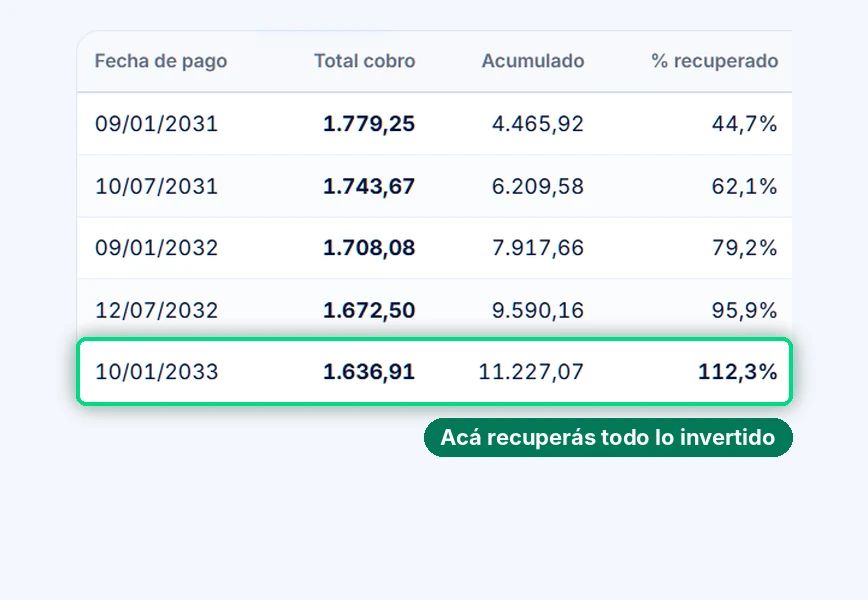This screenshot has width=868, height=600.
Task: Select the date 09/01/2032
Action: pos(157,247)
